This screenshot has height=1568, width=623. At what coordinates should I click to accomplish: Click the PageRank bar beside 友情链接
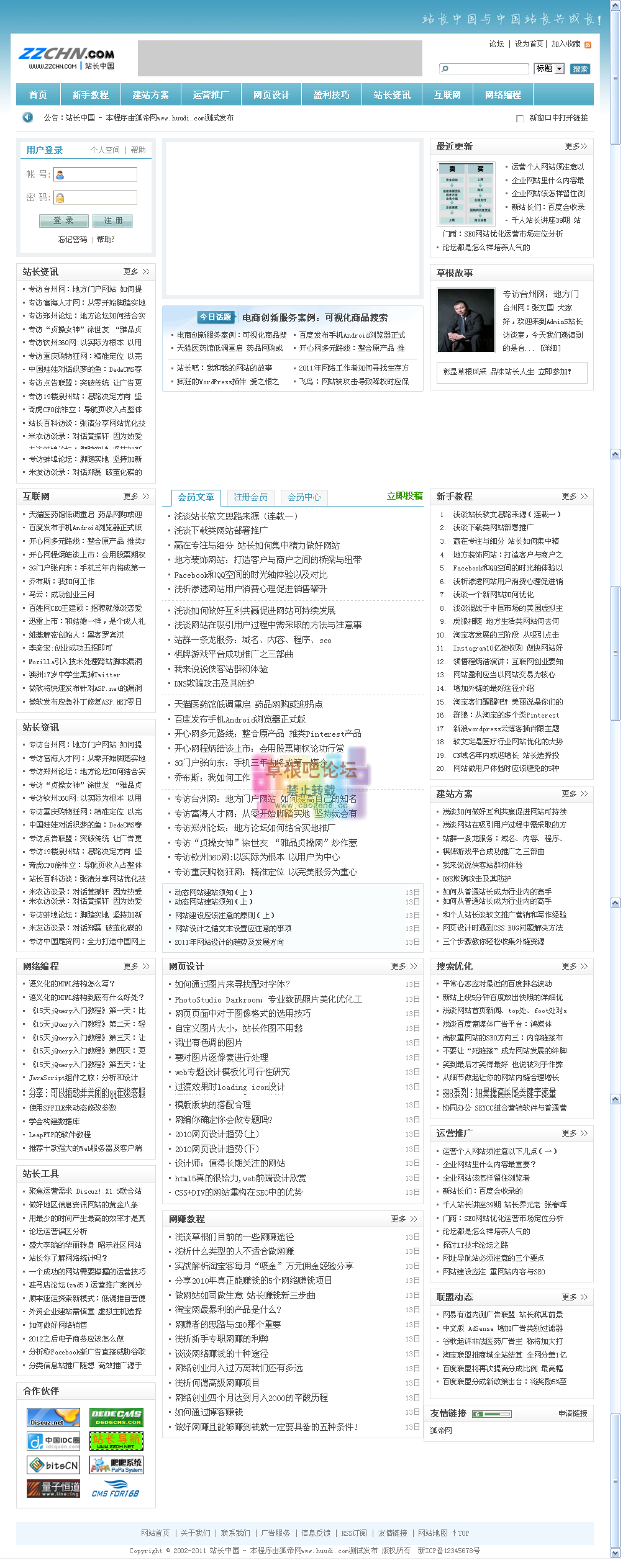pos(492,1414)
